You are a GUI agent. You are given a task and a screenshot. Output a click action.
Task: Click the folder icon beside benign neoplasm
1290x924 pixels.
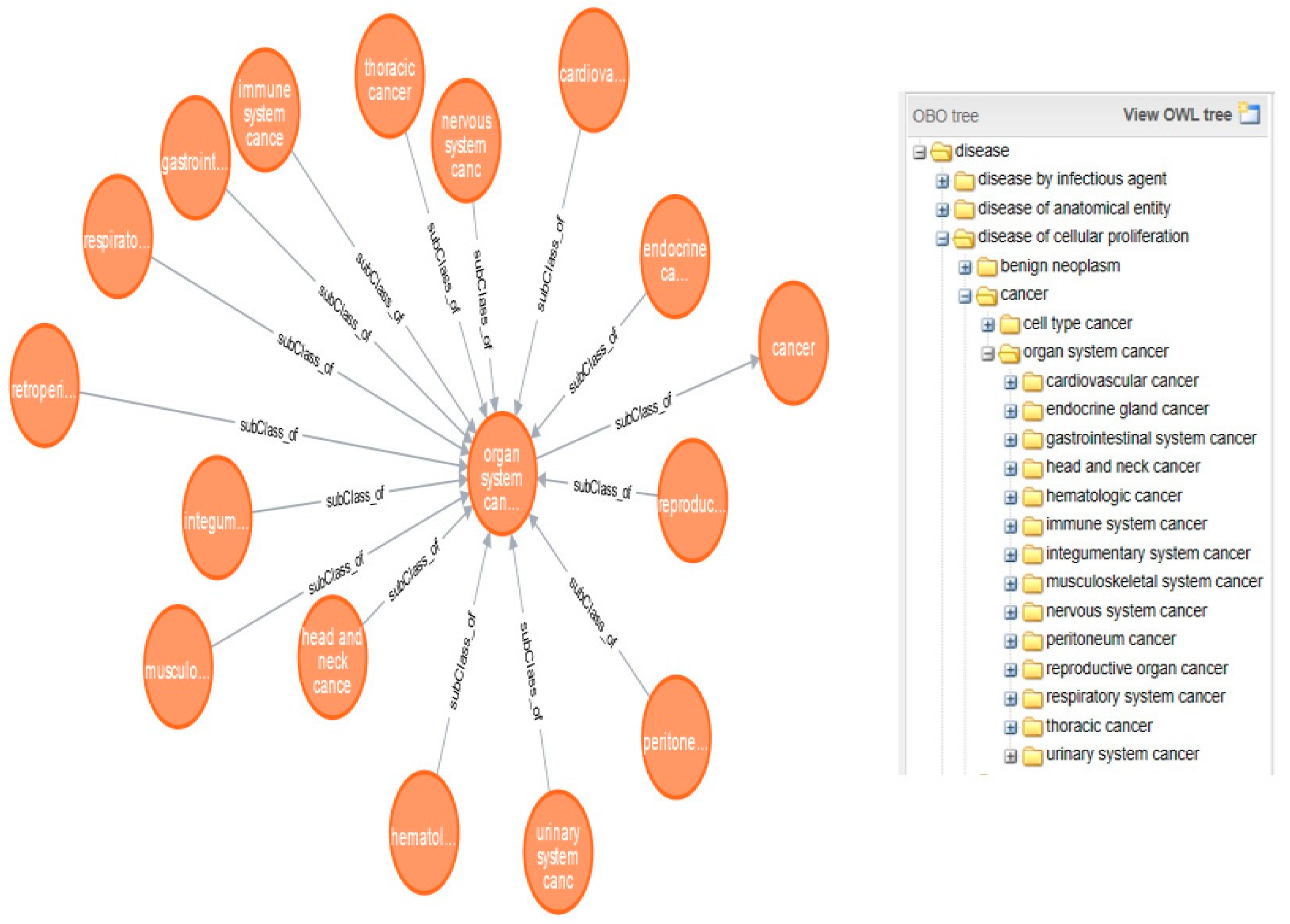[x=987, y=267]
